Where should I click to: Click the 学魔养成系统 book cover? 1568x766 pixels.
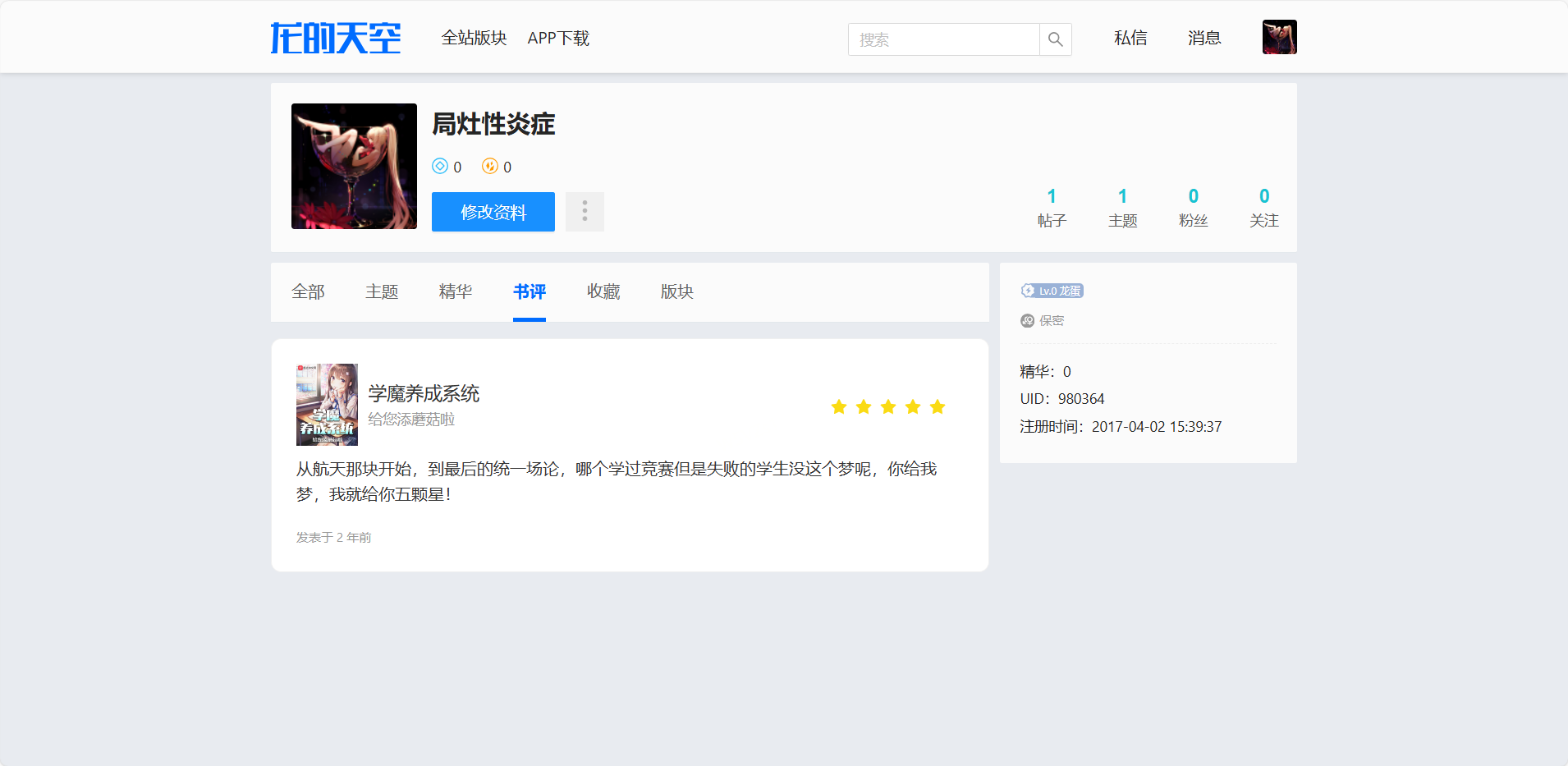pyautogui.click(x=327, y=405)
